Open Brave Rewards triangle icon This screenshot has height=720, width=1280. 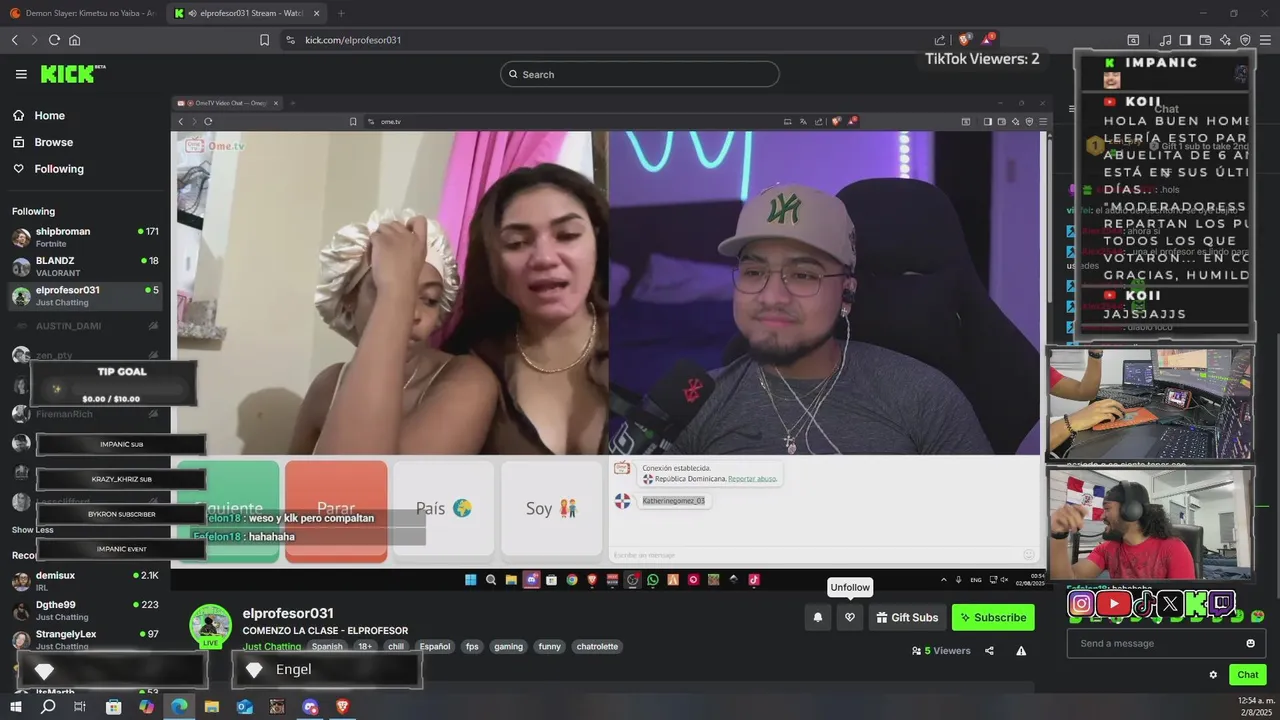(x=988, y=40)
